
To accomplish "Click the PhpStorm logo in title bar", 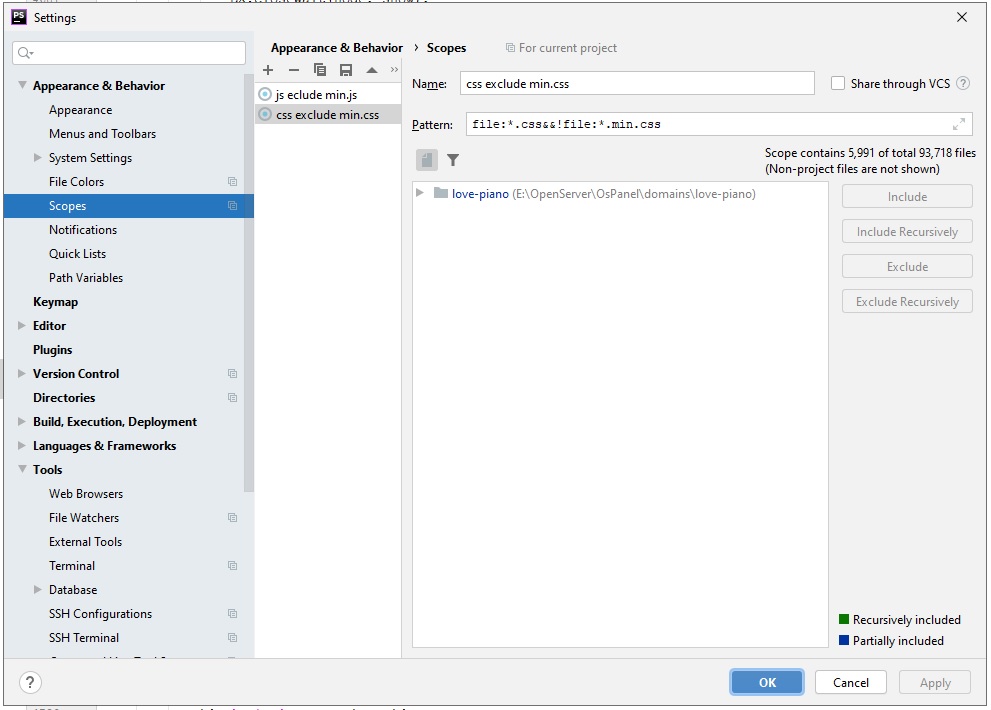I will 19,17.
